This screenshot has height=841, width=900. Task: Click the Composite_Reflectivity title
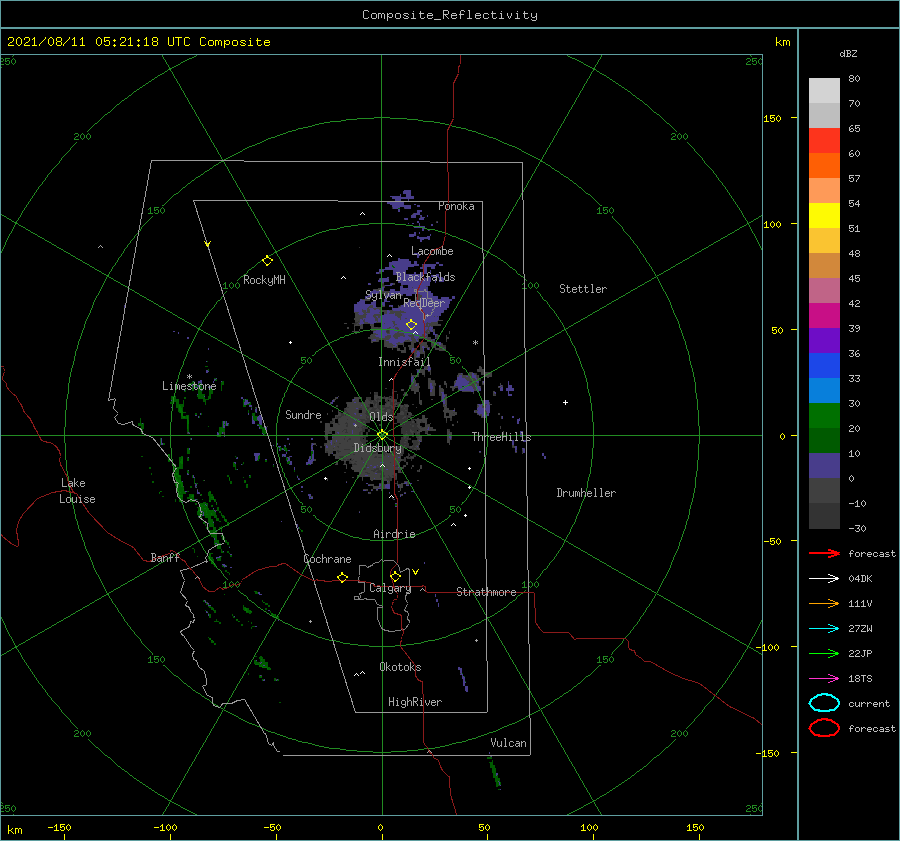tap(449, 15)
